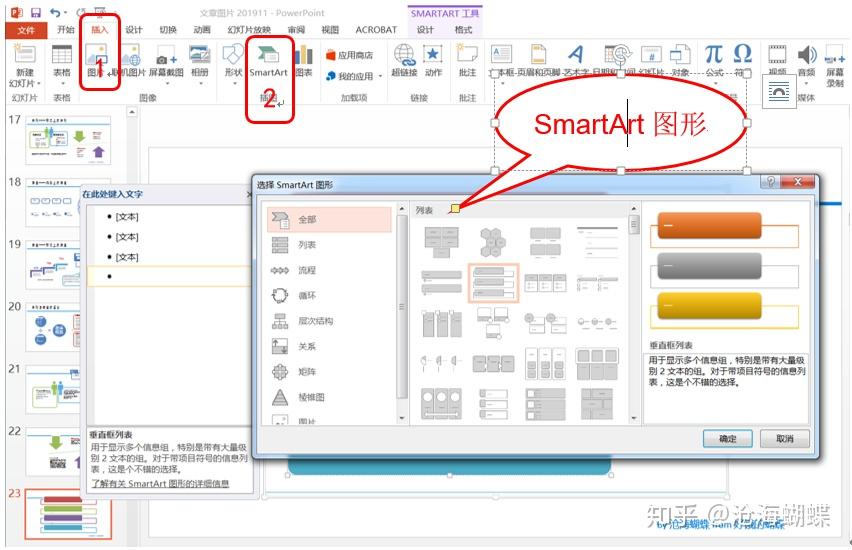Click the New Slide (新建幻灯片) icon
852x550 pixels.
pos(24,54)
